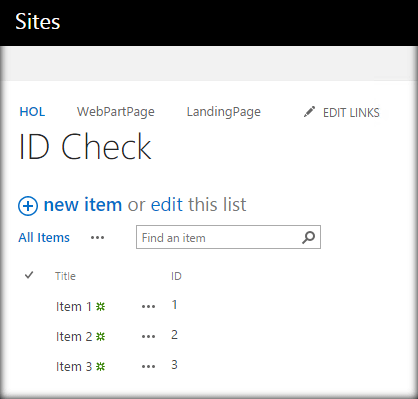Open the WebPartPage navigation link
This screenshot has width=418, height=399.
tap(116, 112)
